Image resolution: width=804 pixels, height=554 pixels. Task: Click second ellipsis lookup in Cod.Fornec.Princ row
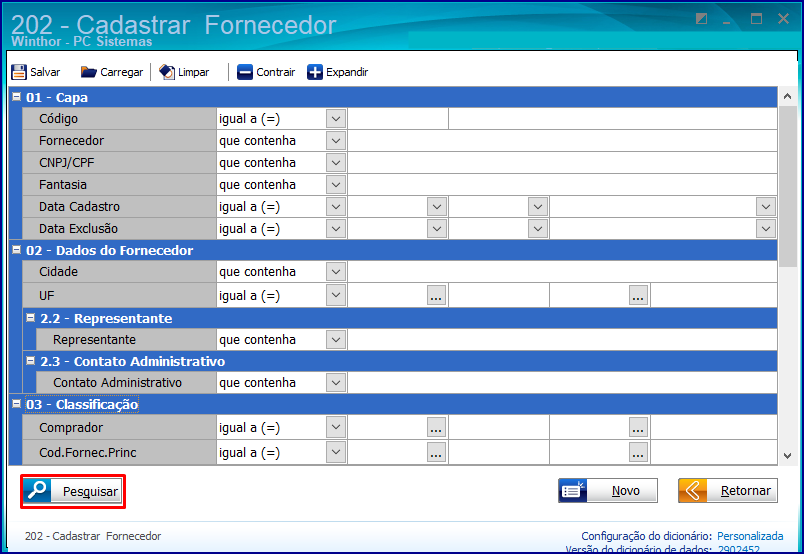[638, 452]
